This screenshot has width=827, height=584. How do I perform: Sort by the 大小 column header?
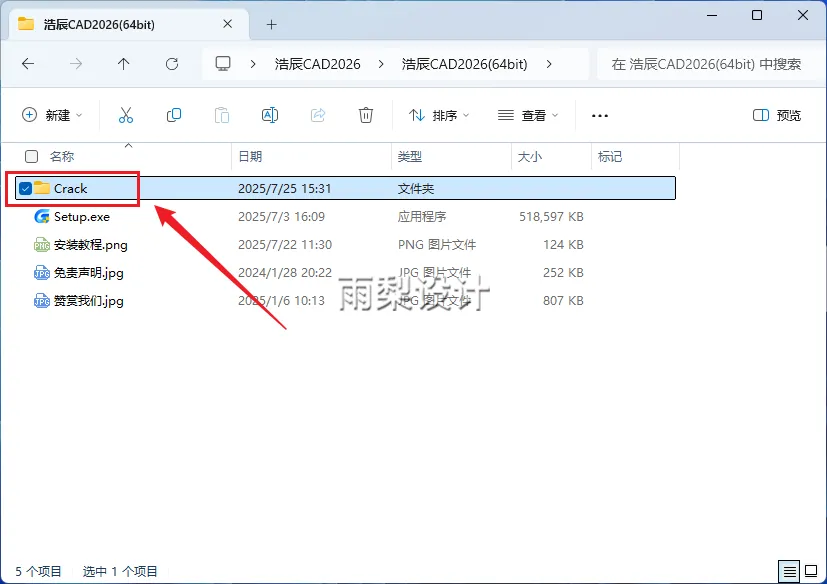[530, 157]
